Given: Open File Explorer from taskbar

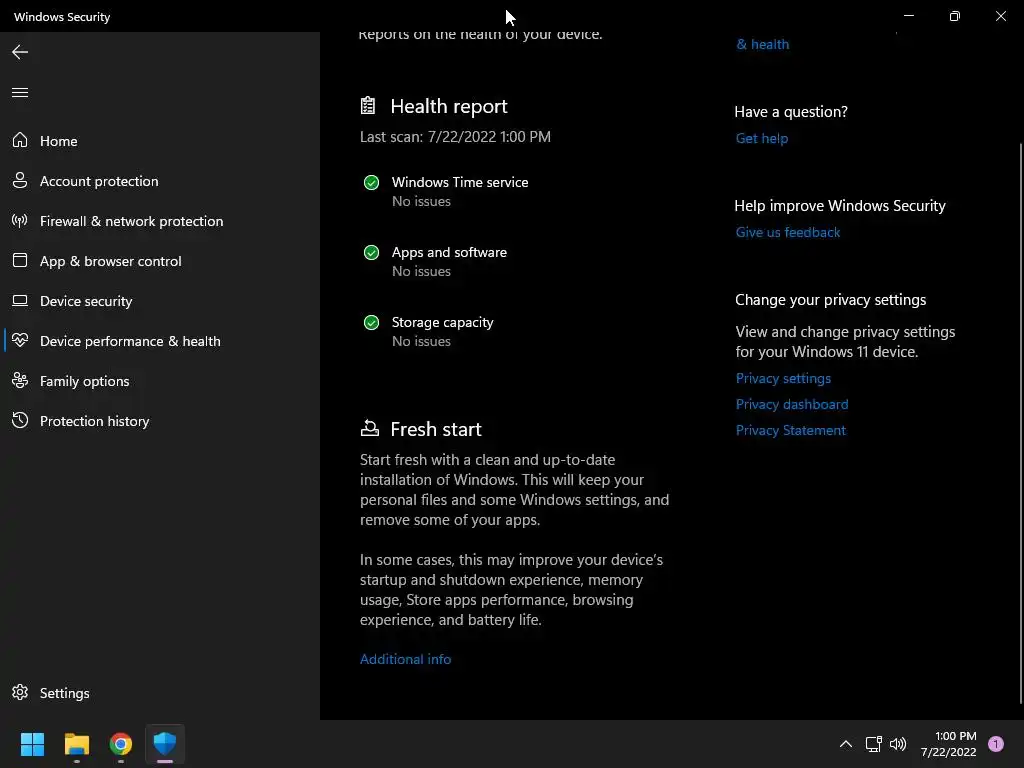Looking at the screenshot, I should click(x=76, y=743).
